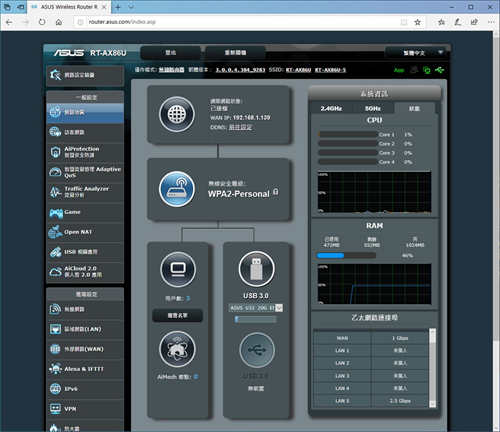Open Guest Network in the sidebar
This screenshot has width=500, height=432.
[x=85, y=132]
